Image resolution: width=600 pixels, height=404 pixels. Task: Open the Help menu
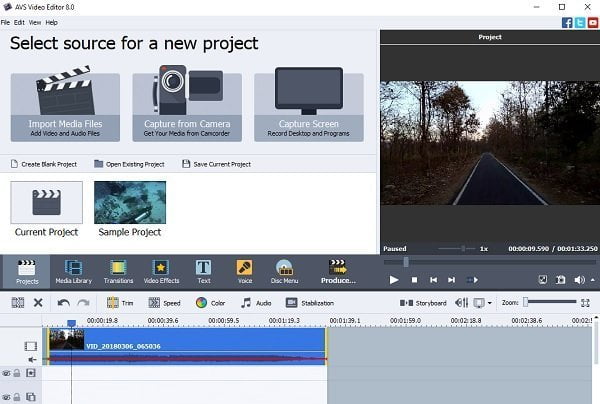(x=52, y=23)
